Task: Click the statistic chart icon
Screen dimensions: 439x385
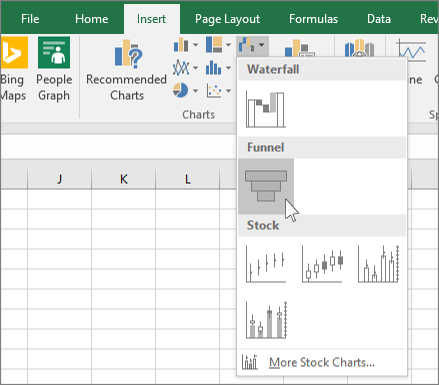Action: click(x=213, y=68)
